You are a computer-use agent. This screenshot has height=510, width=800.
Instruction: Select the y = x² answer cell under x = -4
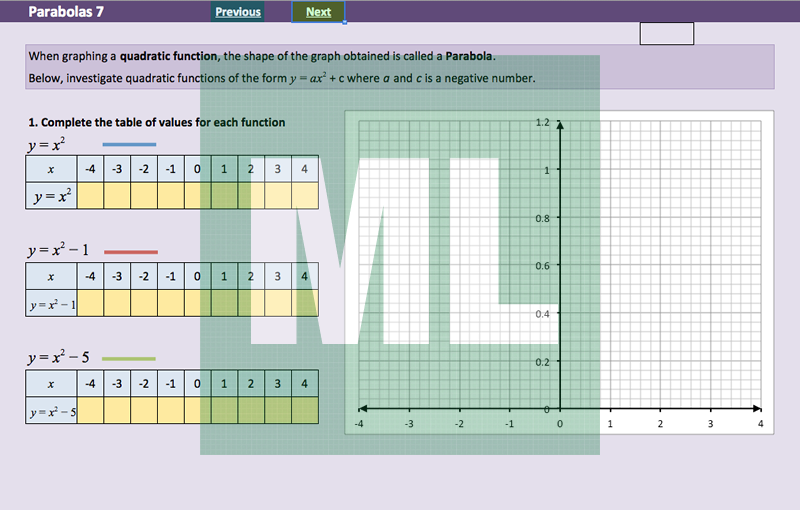coord(90,196)
